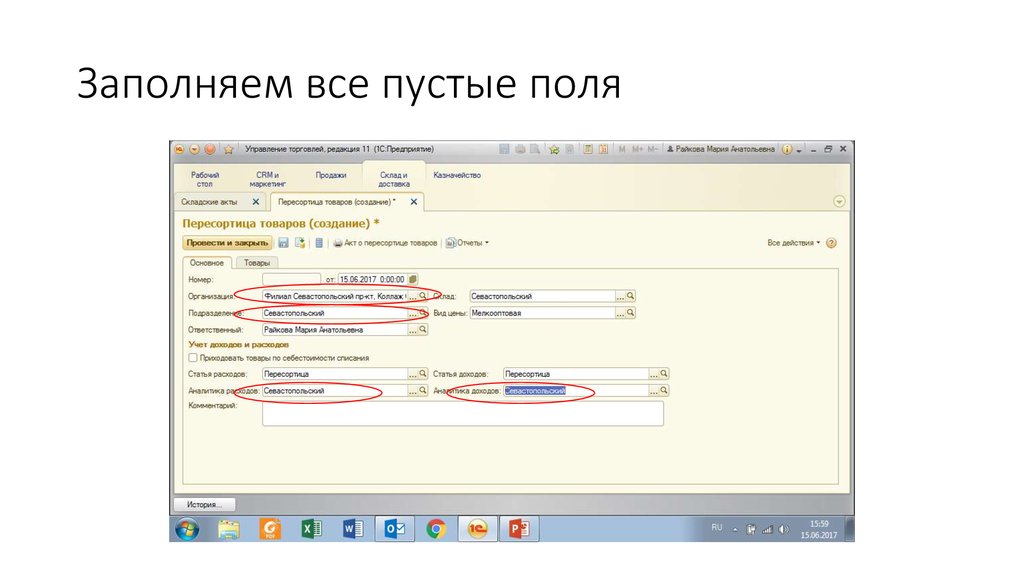Click the Комментарий text area
The image size is (1024, 574).
point(463,414)
